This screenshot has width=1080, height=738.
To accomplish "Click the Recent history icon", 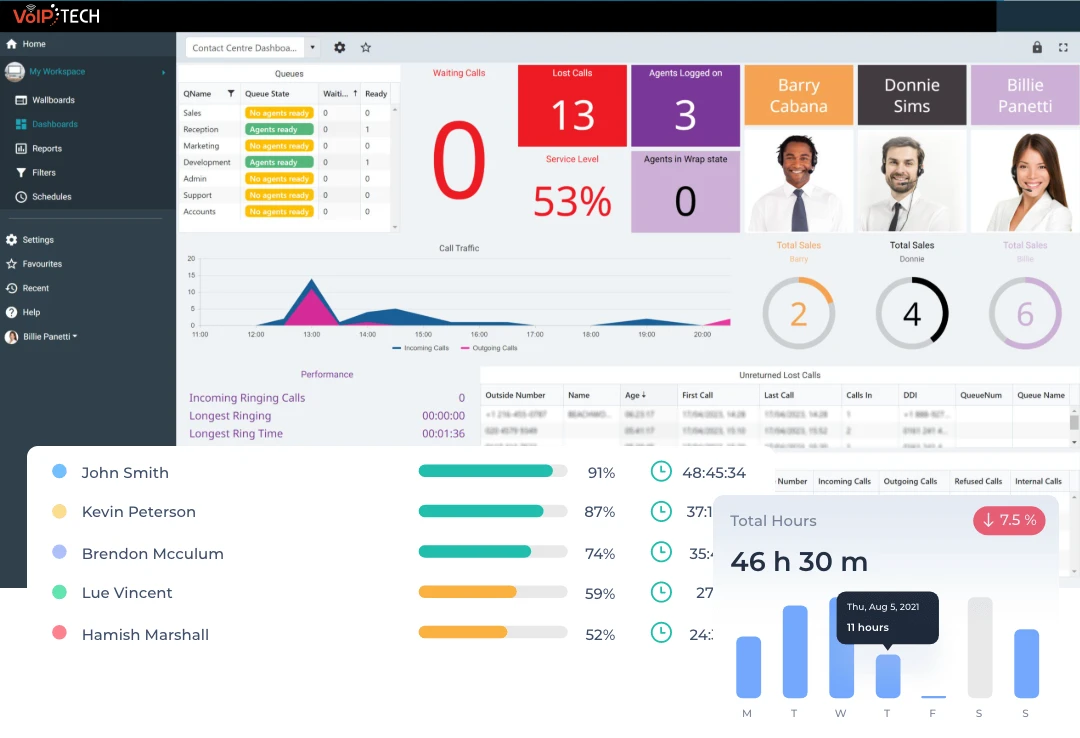I will [11, 288].
